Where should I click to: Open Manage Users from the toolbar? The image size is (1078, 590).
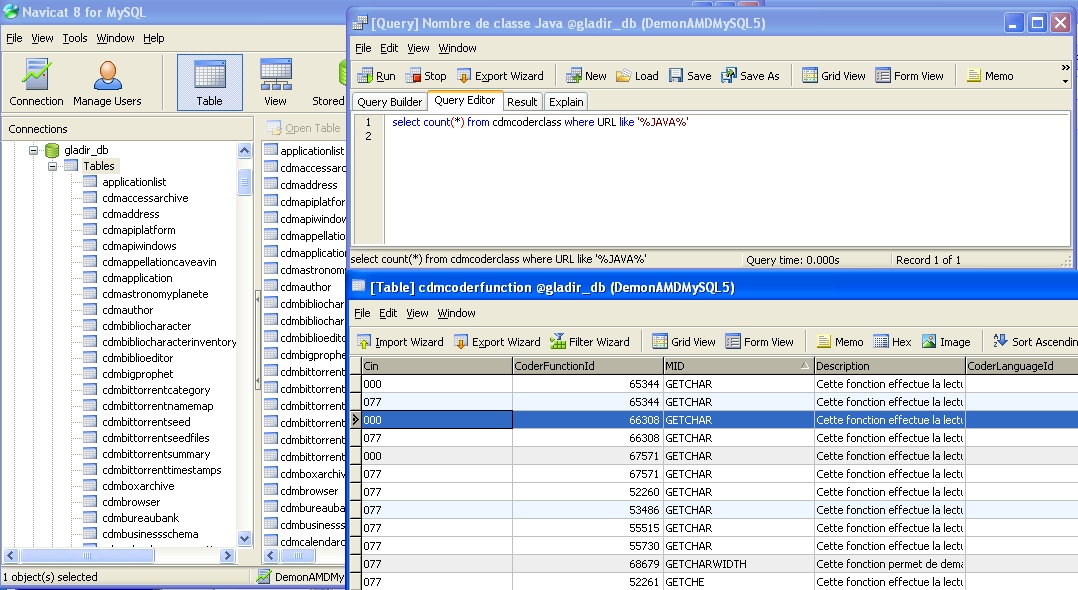click(107, 82)
